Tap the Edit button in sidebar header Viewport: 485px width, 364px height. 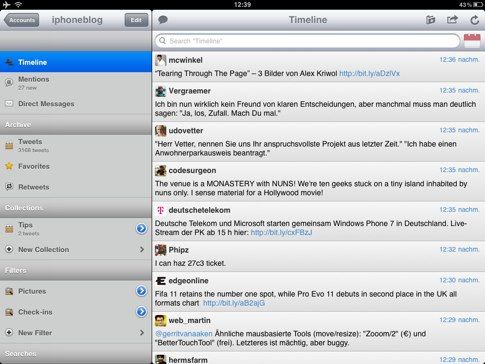pos(136,20)
